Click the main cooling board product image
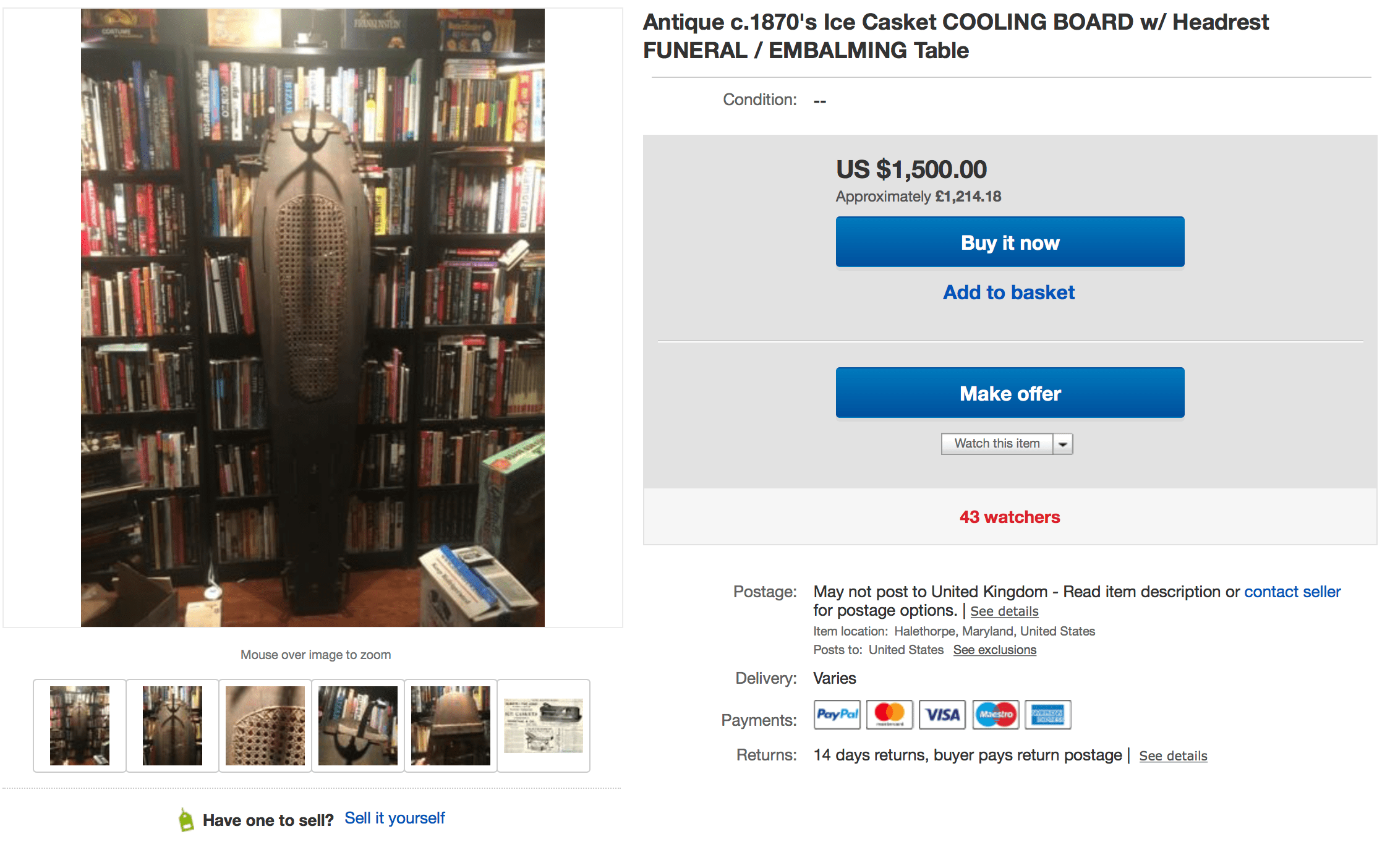Image resolution: width=1390 pixels, height=868 pixels. (x=313, y=318)
